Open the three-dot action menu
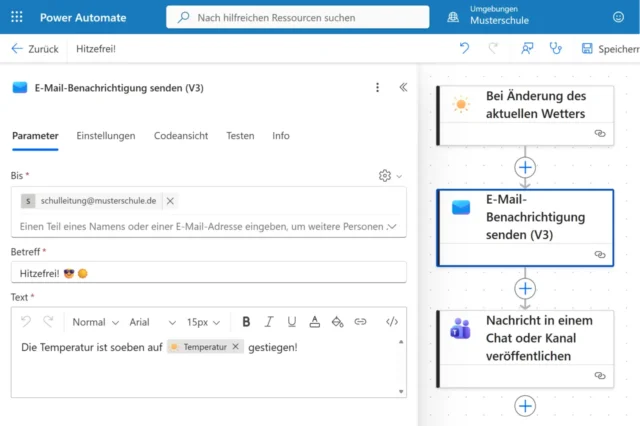The width and height of the screenshot is (640, 426). coord(378,87)
